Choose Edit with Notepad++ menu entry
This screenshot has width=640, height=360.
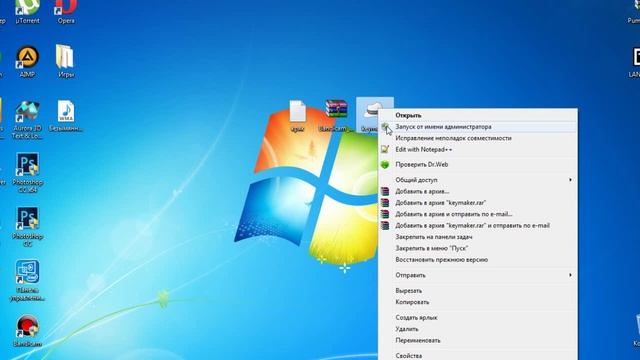pyautogui.click(x=478, y=149)
